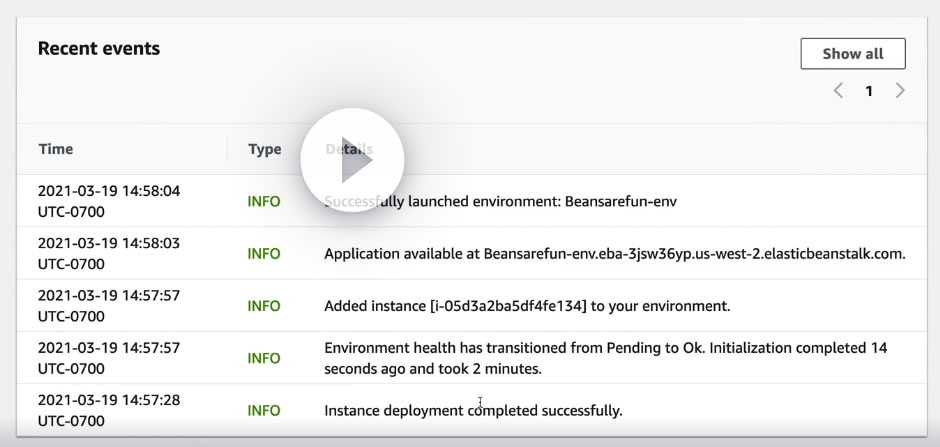
Task: Go to next events page arrow
Action: (900, 91)
